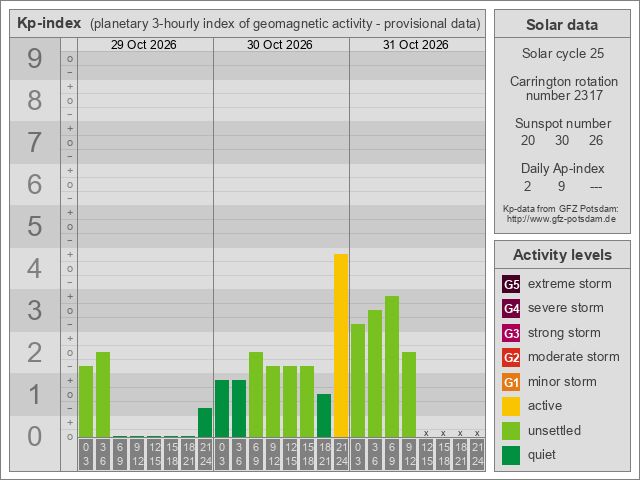The width and height of the screenshot is (640, 480).
Task: Click the 'Kp-data from GFZ Potsdam:' text
Action: [x=561, y=209]
